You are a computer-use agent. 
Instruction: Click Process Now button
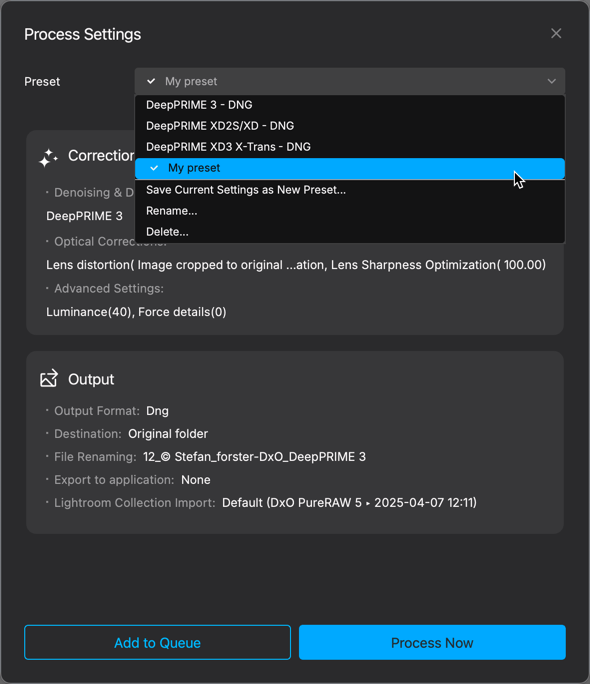click(432, 643)
